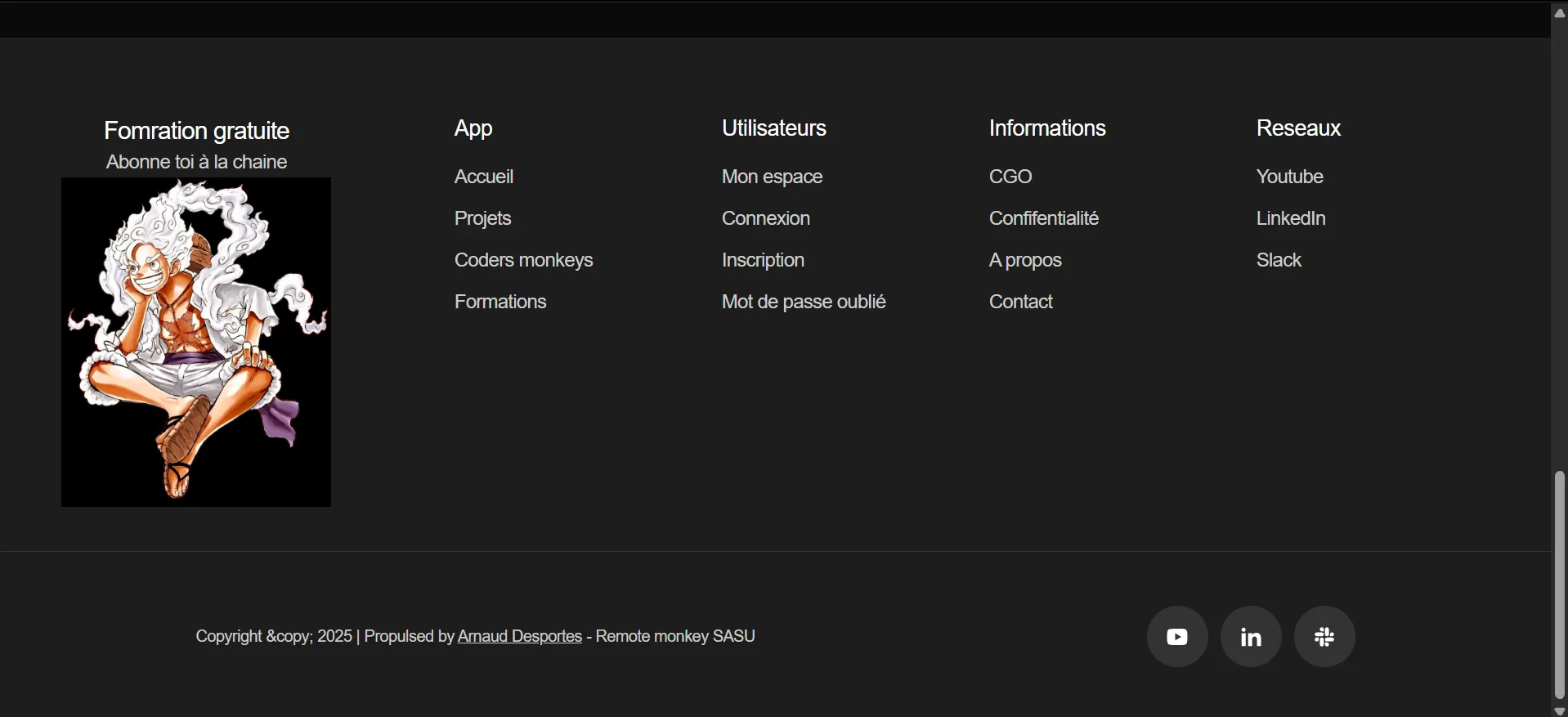The height and width of the screenshot is (717, 1568).
Task: Open the Inscription page link
Action: pos(763,261)
